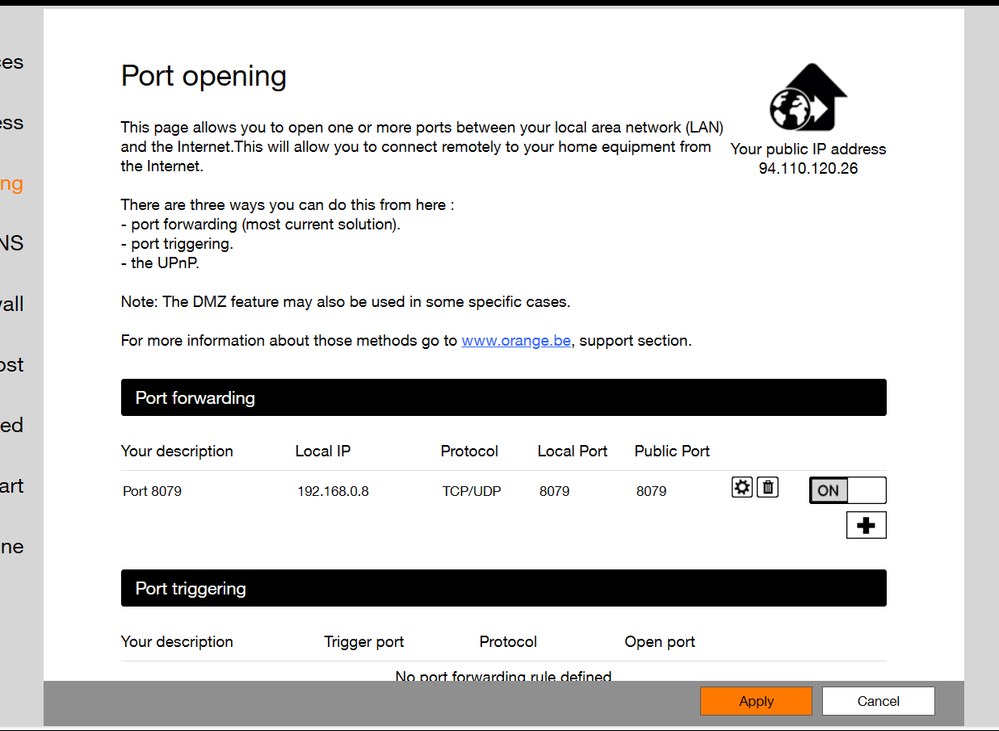
Task: Edit the Port 8079 rule via gear icon
Action: pyautogui.click(x=742, y=488)
